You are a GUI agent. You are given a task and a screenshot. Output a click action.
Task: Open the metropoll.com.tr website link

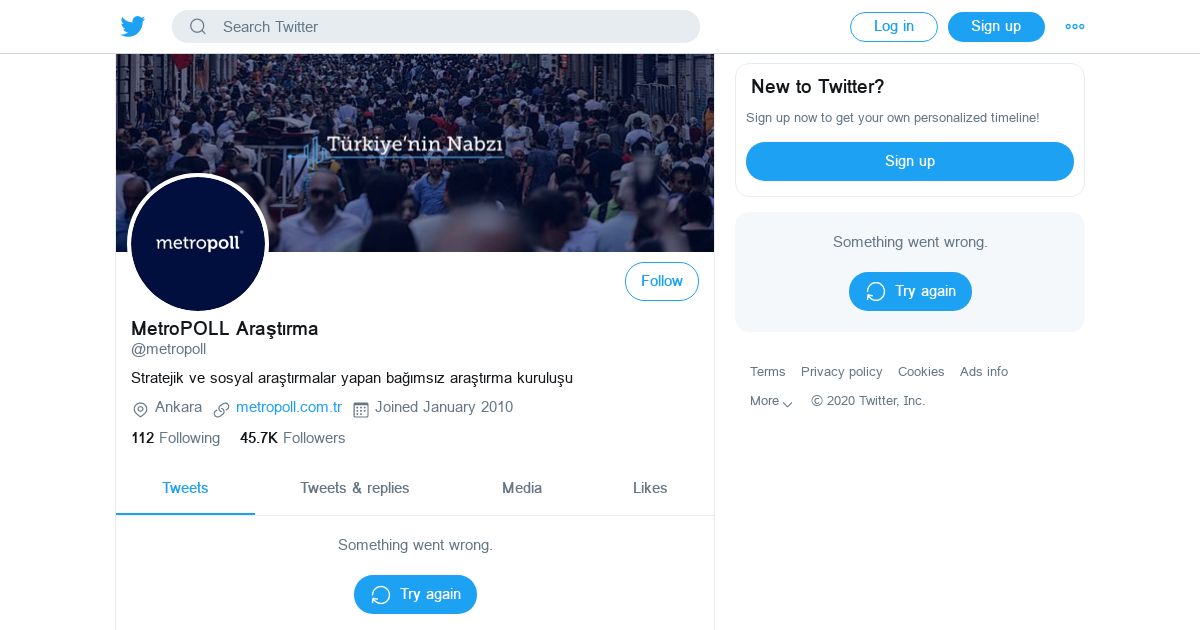point(289,407)
